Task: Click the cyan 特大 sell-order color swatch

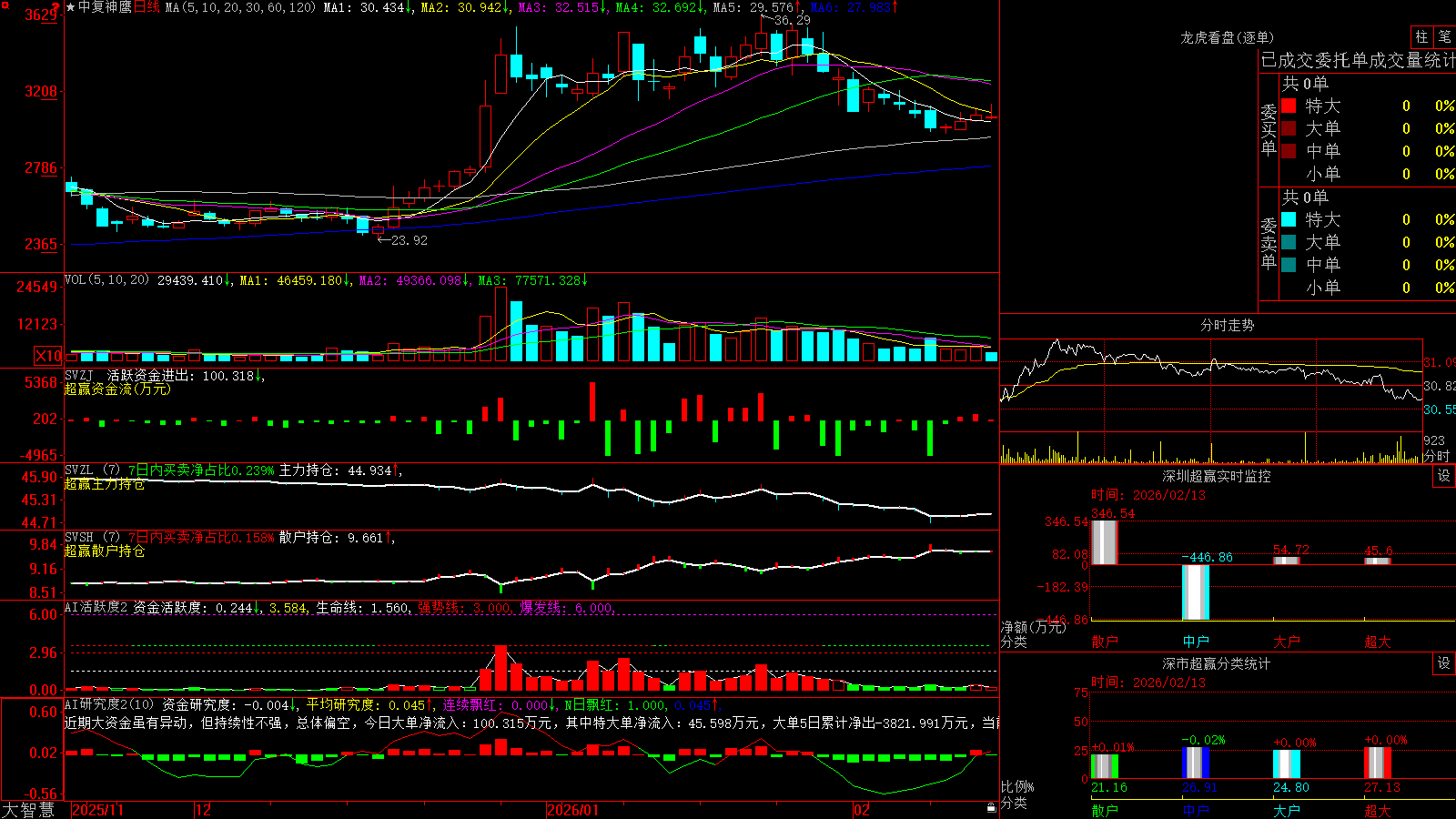Action: point(1289,219)
